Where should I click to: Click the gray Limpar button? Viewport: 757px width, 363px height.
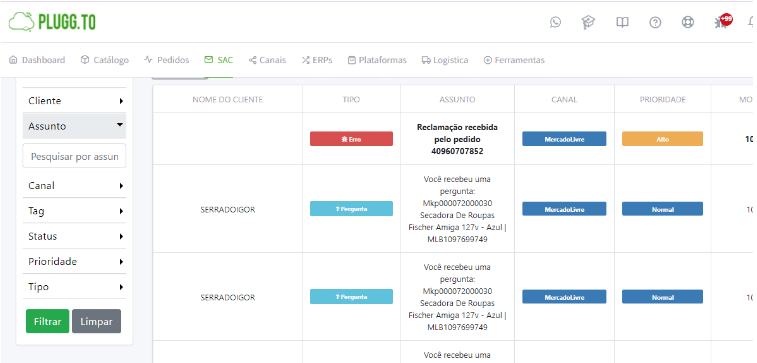[97, 321]
